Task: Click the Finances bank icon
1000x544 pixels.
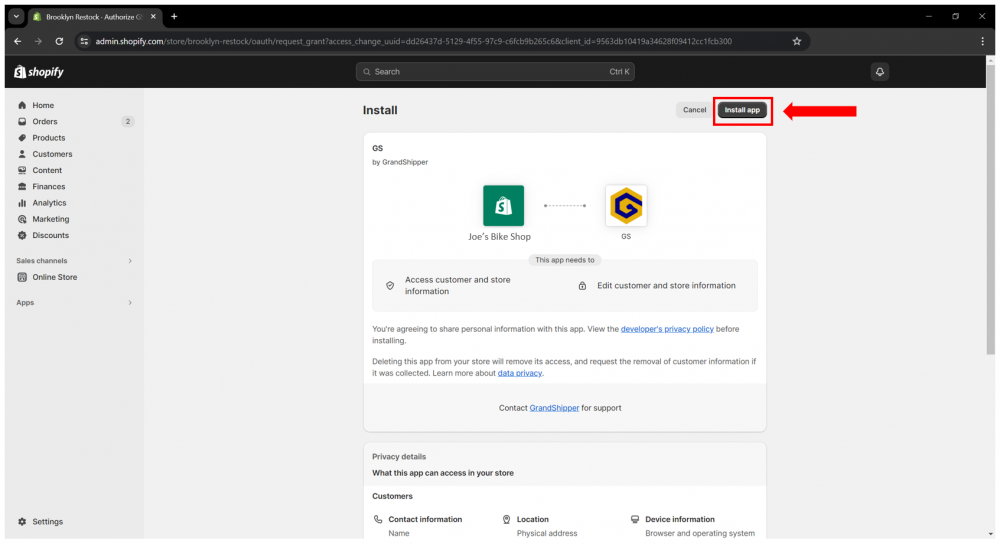Action: (x=22, y=186)
